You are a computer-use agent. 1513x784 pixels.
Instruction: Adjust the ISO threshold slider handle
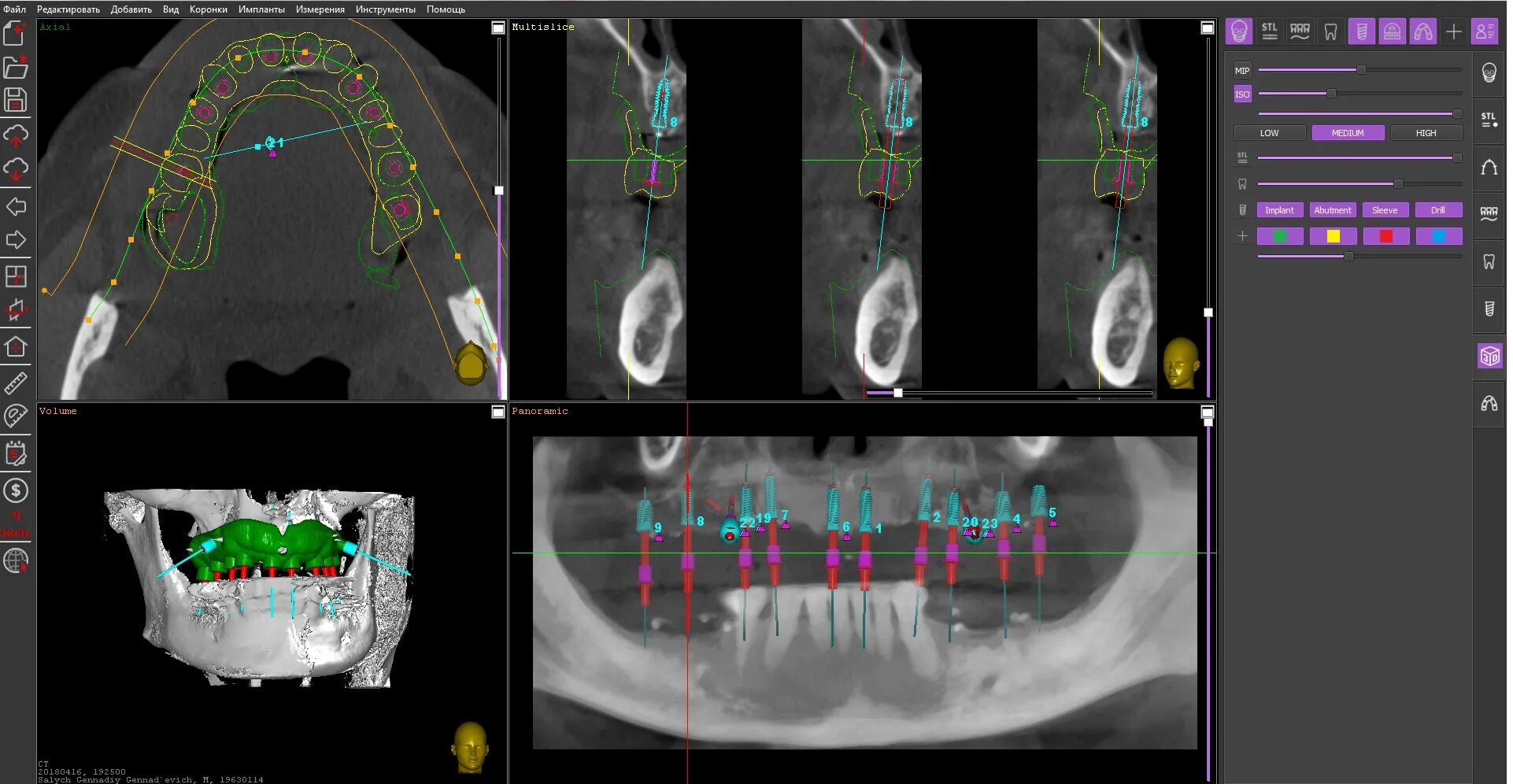(1331, 94)
